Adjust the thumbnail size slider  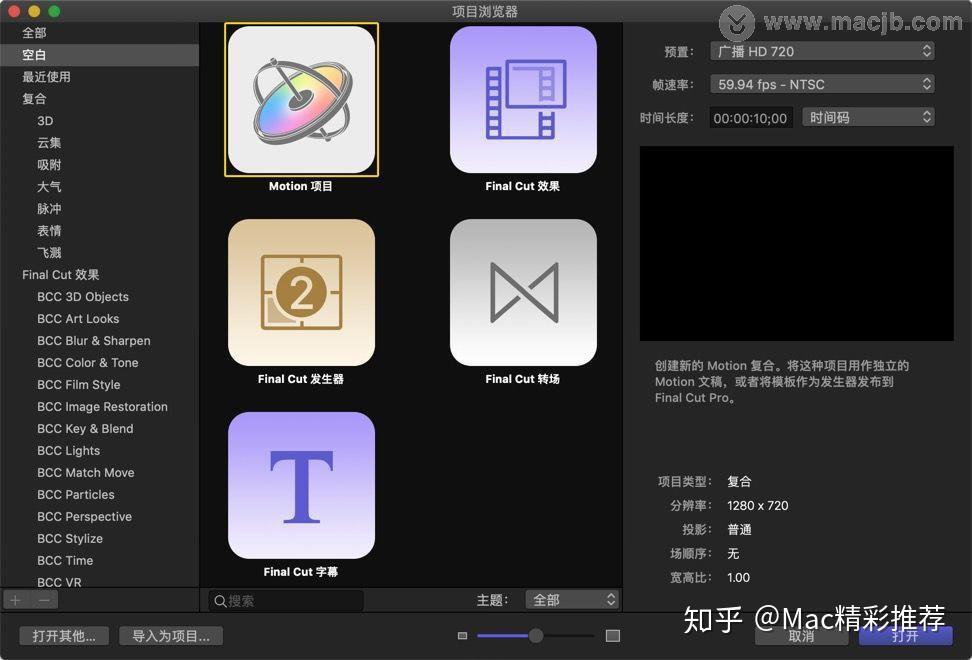pyautogui.click(x=536, y=635)
